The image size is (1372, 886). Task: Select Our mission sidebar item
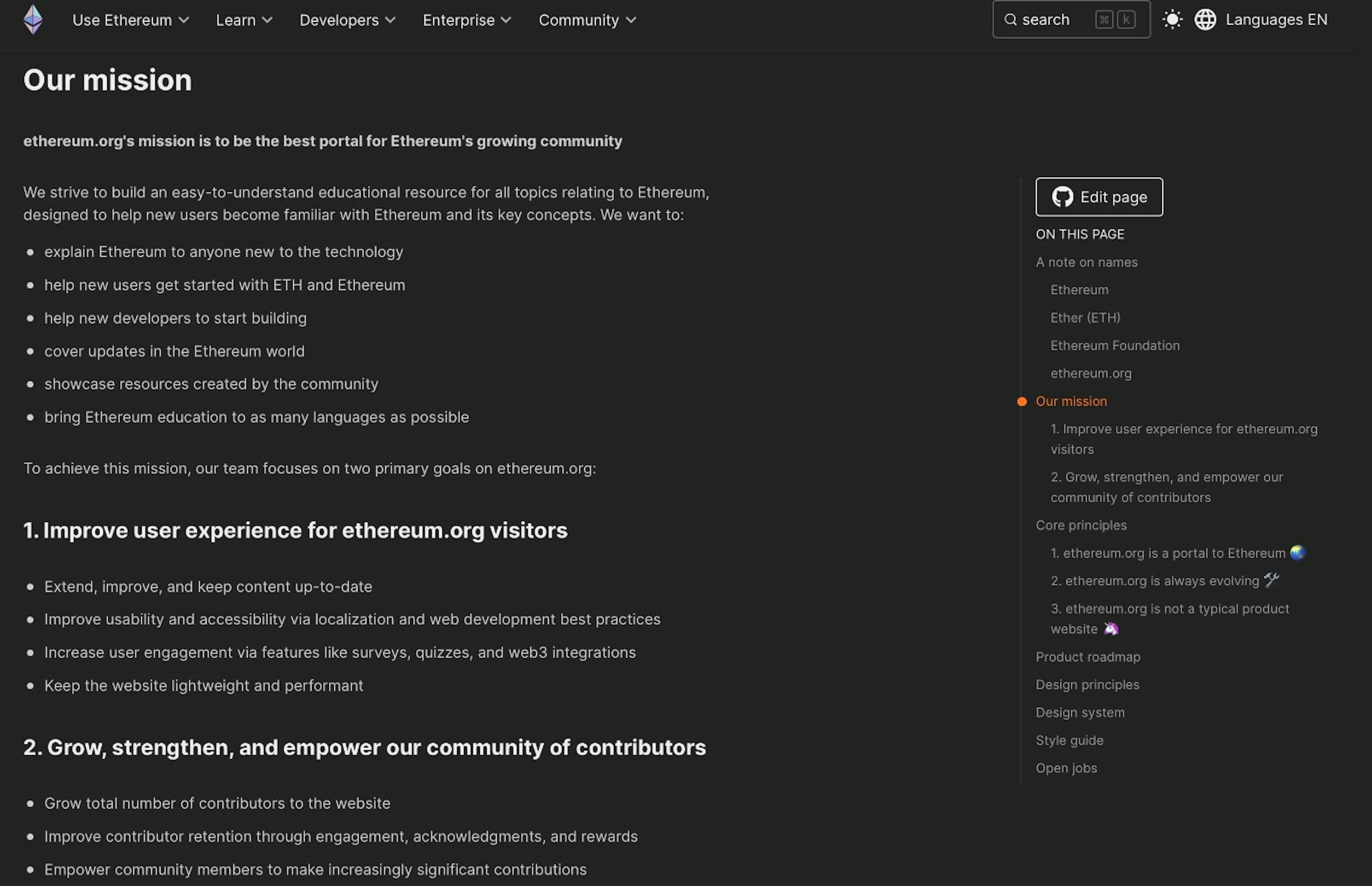pyautogui.click(x=1071, y=401)
